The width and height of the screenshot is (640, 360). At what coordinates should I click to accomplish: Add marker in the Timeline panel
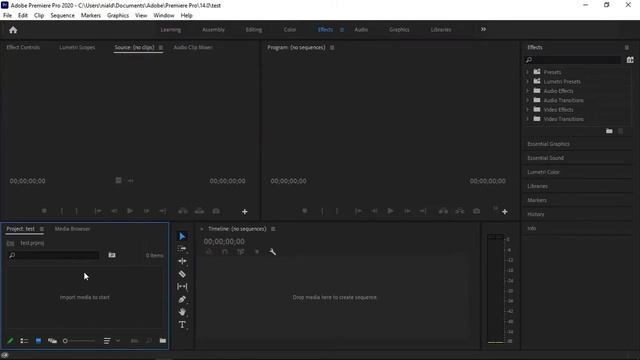257,252
